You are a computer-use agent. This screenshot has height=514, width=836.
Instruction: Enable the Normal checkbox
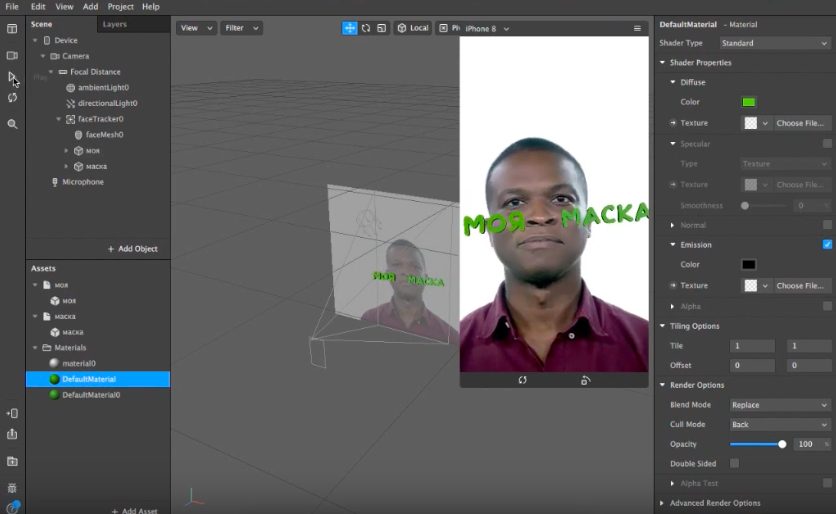(x=827, y=225)
